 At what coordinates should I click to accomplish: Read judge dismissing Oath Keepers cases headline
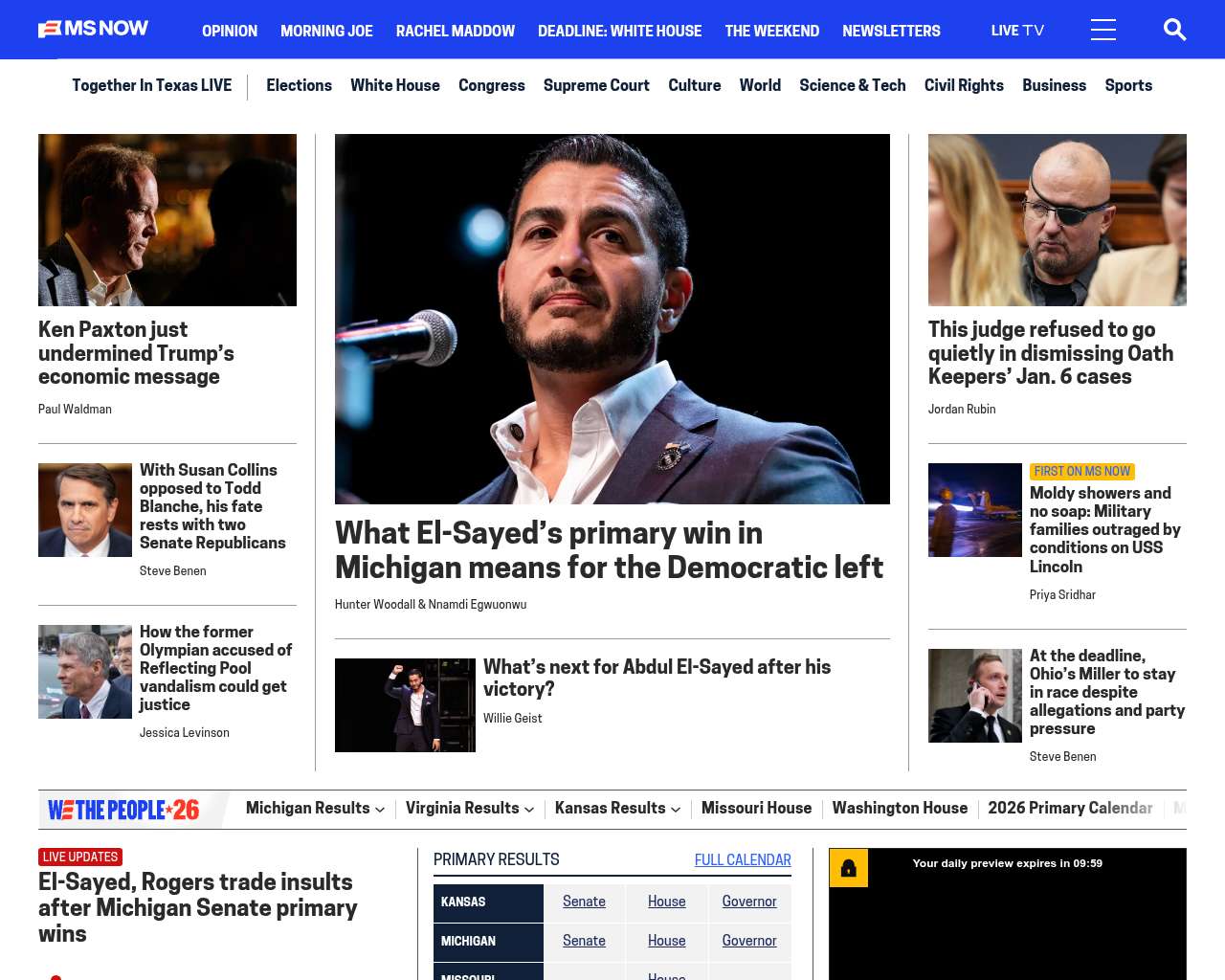pos(1051,353)
